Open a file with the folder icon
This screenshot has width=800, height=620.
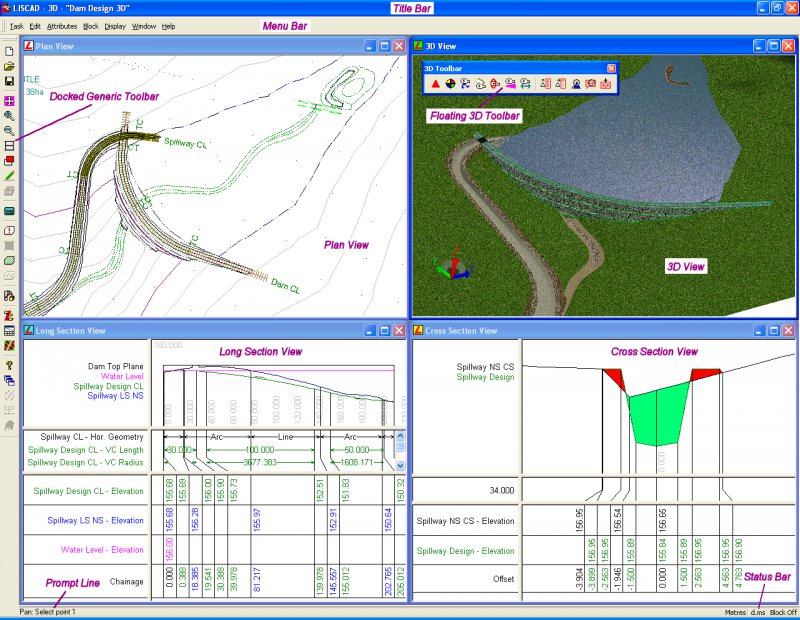[9, 66]
